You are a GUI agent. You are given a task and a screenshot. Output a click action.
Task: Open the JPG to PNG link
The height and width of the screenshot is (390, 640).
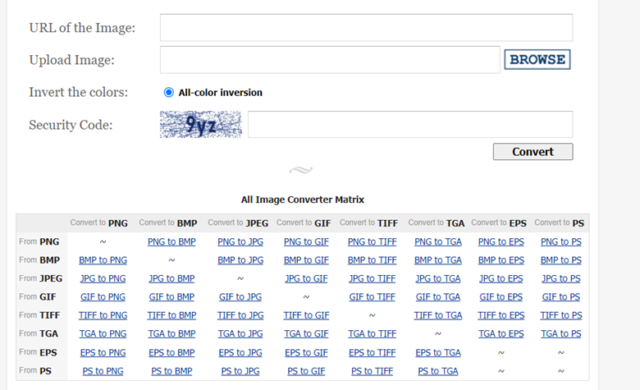tap(103, 279)
